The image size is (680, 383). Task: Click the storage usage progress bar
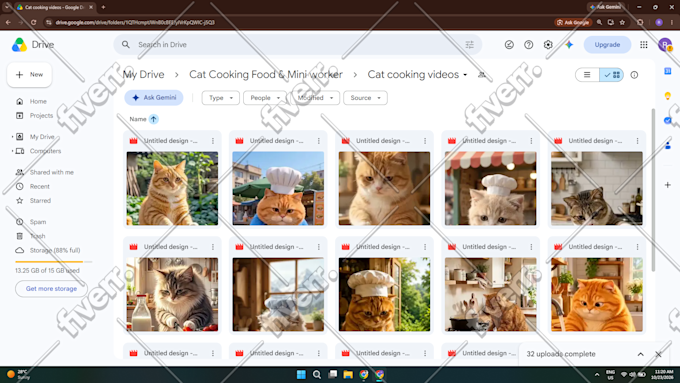coord(54,262)
